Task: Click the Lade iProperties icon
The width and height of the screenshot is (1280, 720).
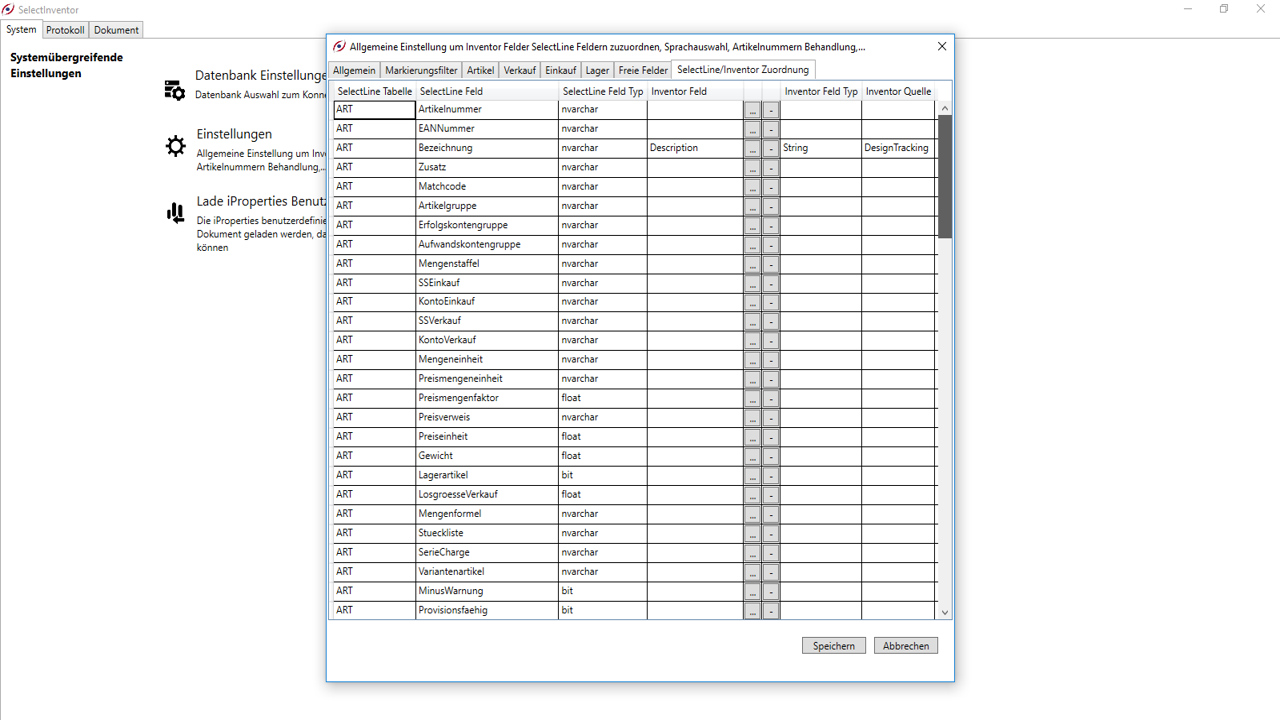Action: tap(176, 212)
